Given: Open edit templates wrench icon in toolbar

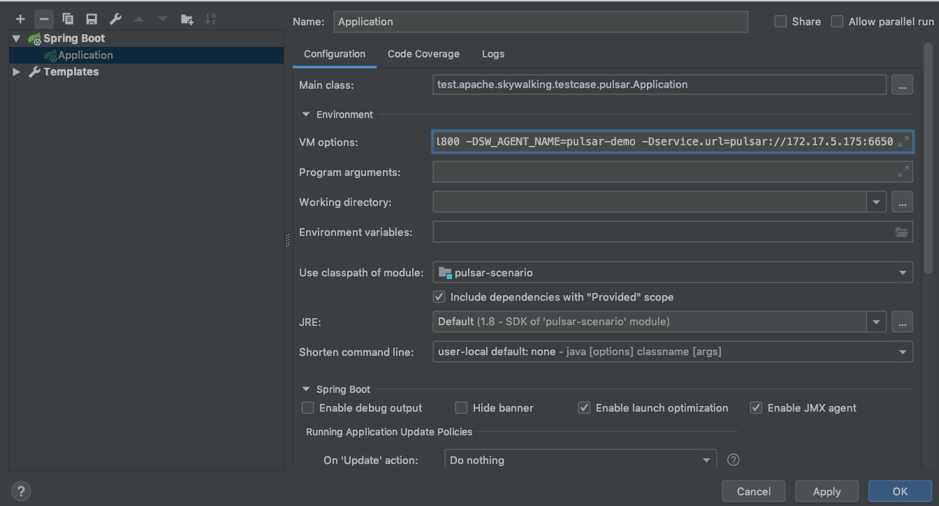Looking at the screenshot, I should pyautogui.click(x=116, y=19).
